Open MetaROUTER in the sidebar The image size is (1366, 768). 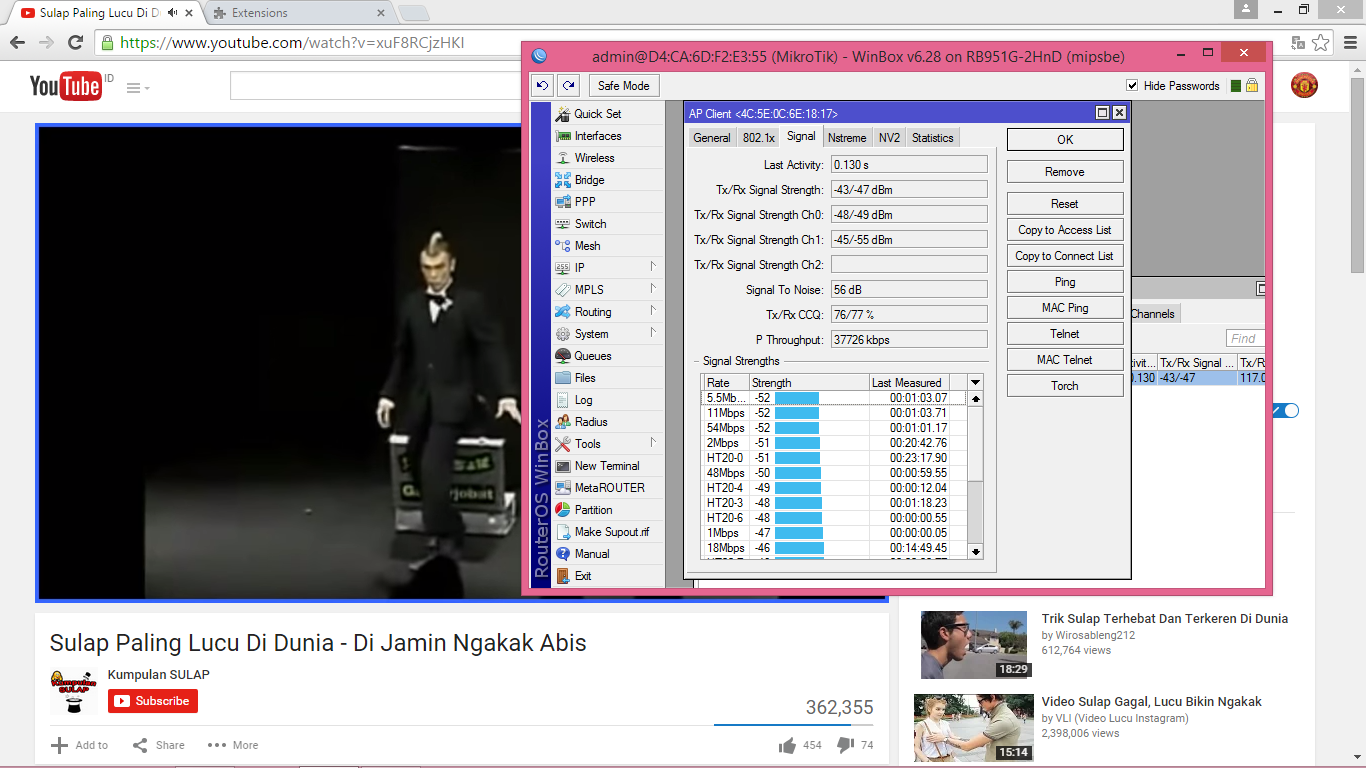(609, 488)
